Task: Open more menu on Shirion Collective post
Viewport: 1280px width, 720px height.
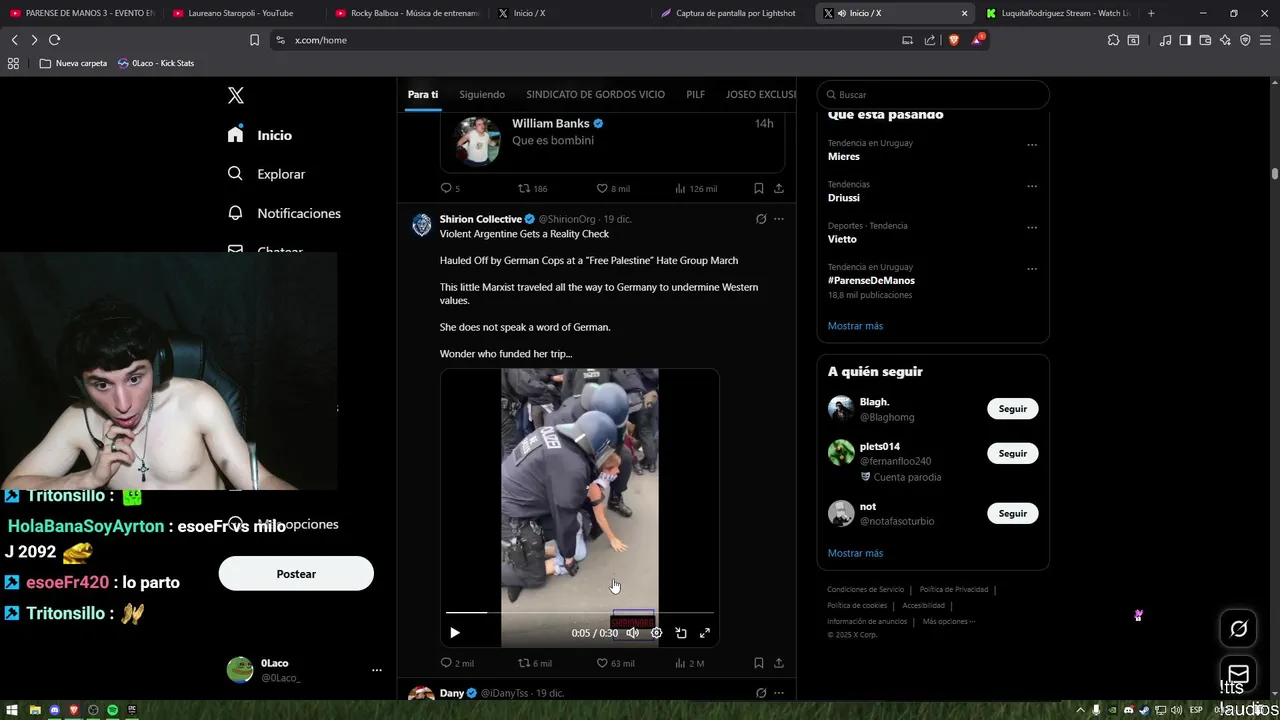Action: (x=779, y=219)
